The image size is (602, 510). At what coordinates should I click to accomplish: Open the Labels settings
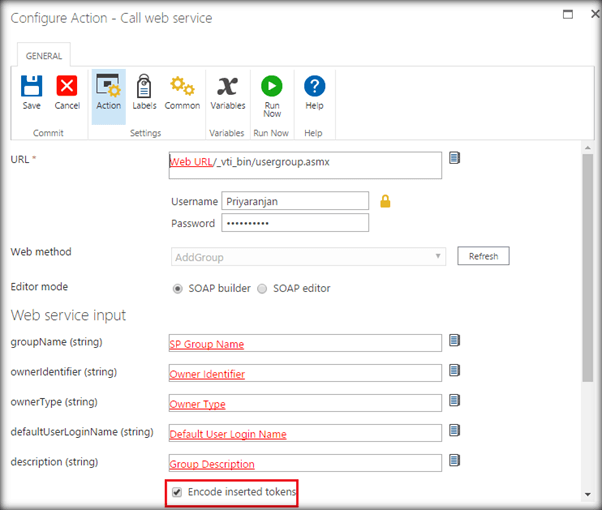144,92
